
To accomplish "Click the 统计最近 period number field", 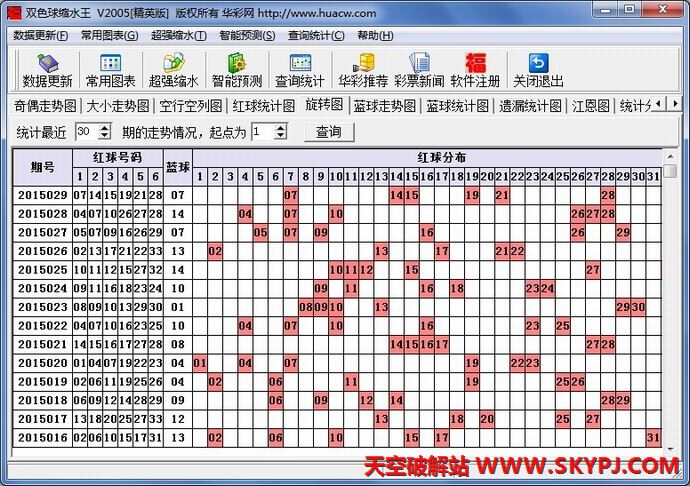I will point(85,131).
